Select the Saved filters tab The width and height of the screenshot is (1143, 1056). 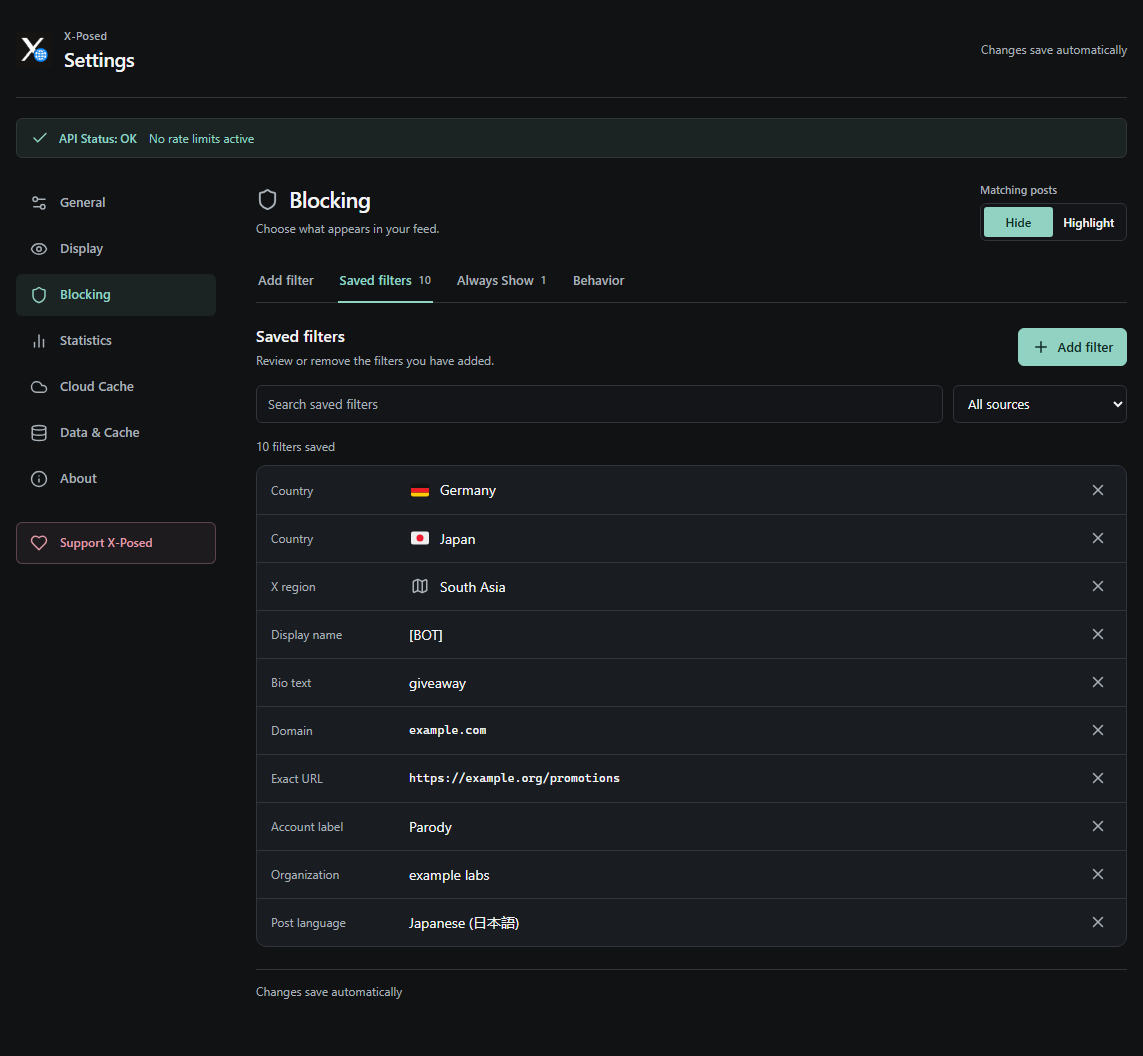pyautogui.click(x=385, y=281)
